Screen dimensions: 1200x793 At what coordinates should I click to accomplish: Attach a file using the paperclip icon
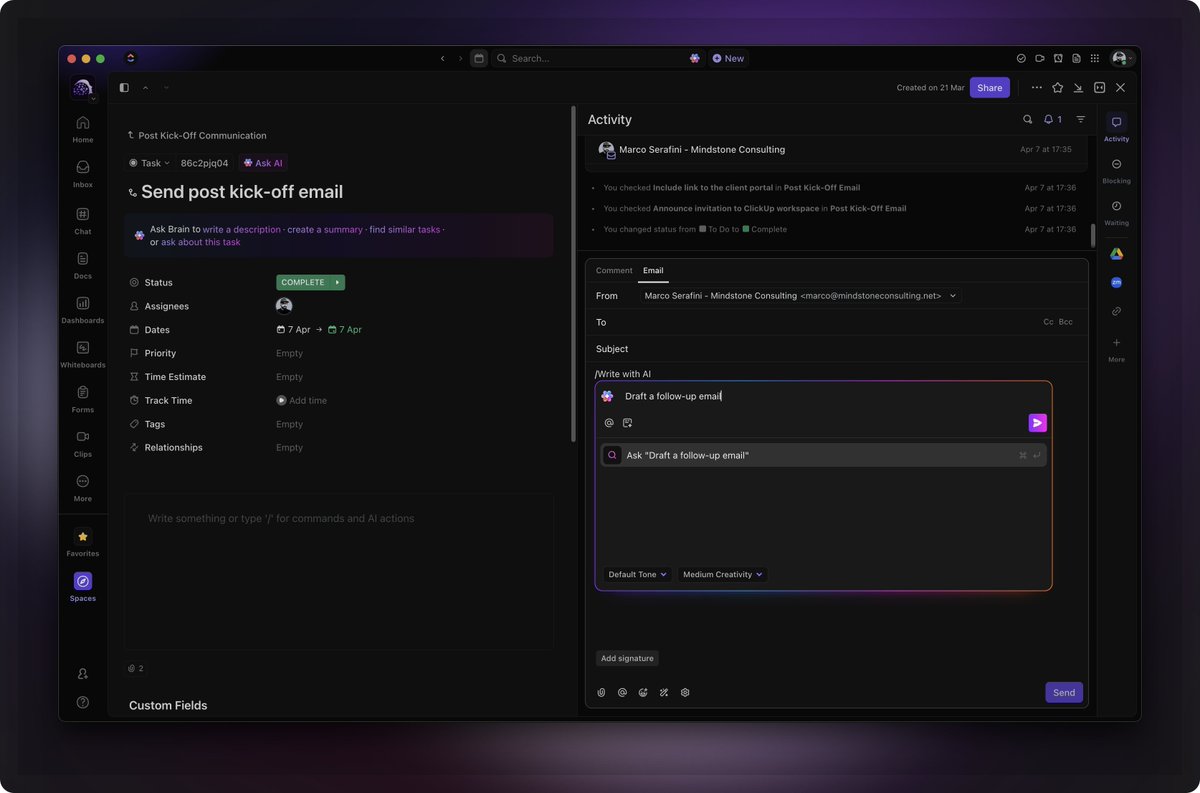(x=601, y=692)
